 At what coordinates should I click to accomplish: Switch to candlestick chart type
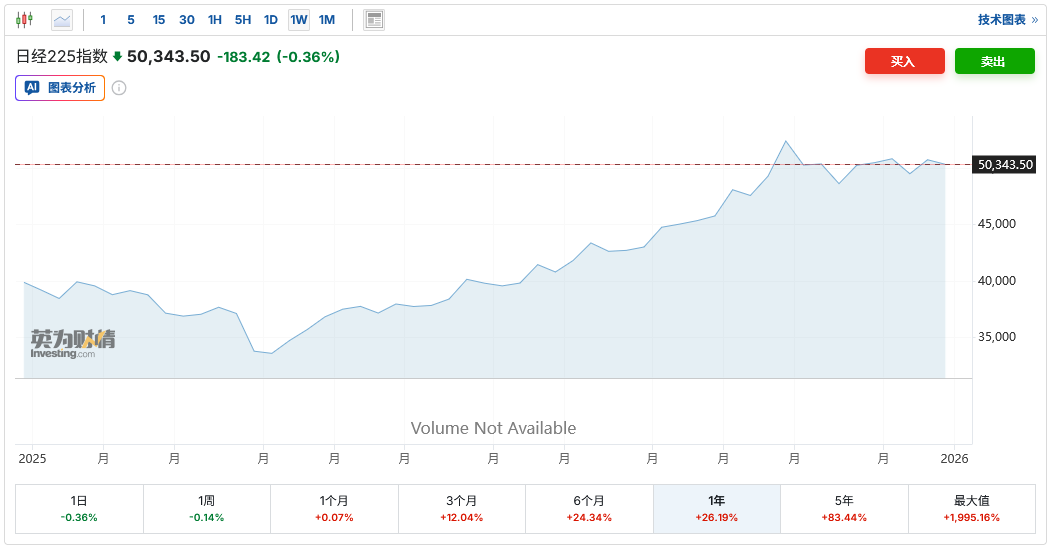pos(24,19)
